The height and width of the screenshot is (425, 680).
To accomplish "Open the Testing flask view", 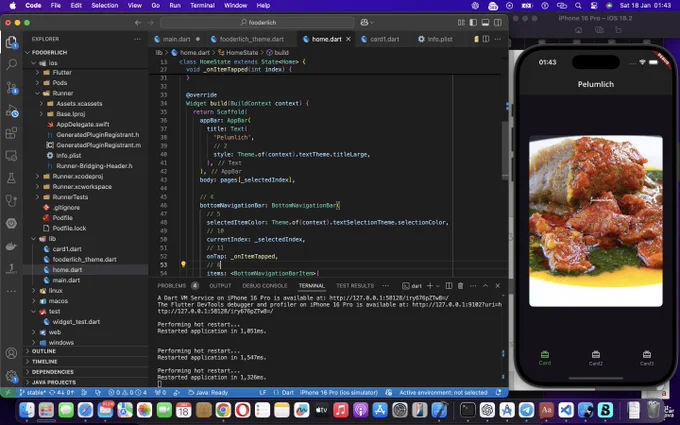I will (x=11, y=178).
